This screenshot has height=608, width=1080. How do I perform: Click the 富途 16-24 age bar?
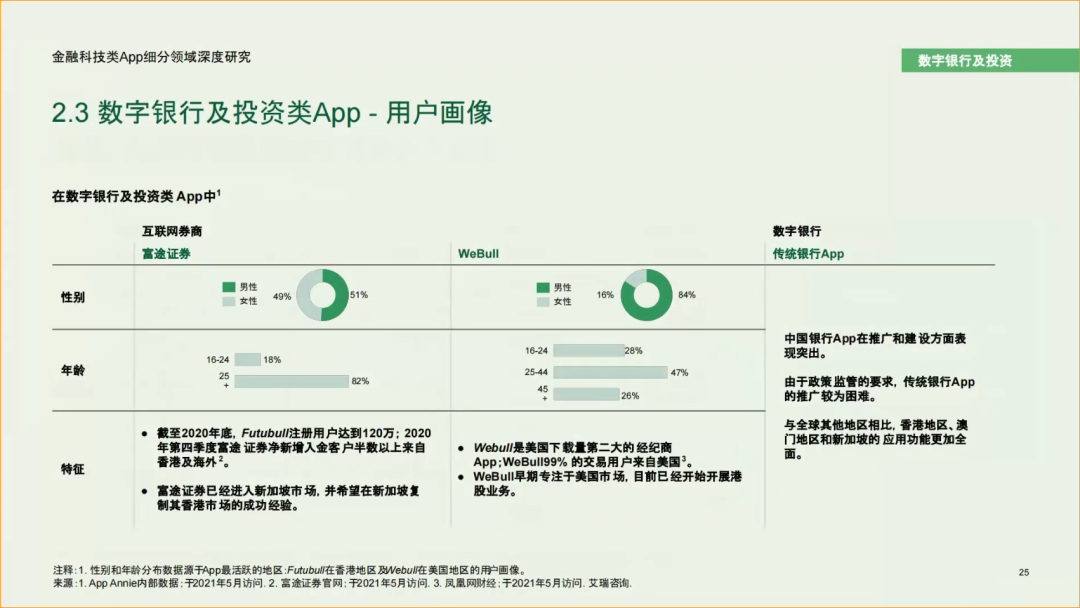coord(247,359)
